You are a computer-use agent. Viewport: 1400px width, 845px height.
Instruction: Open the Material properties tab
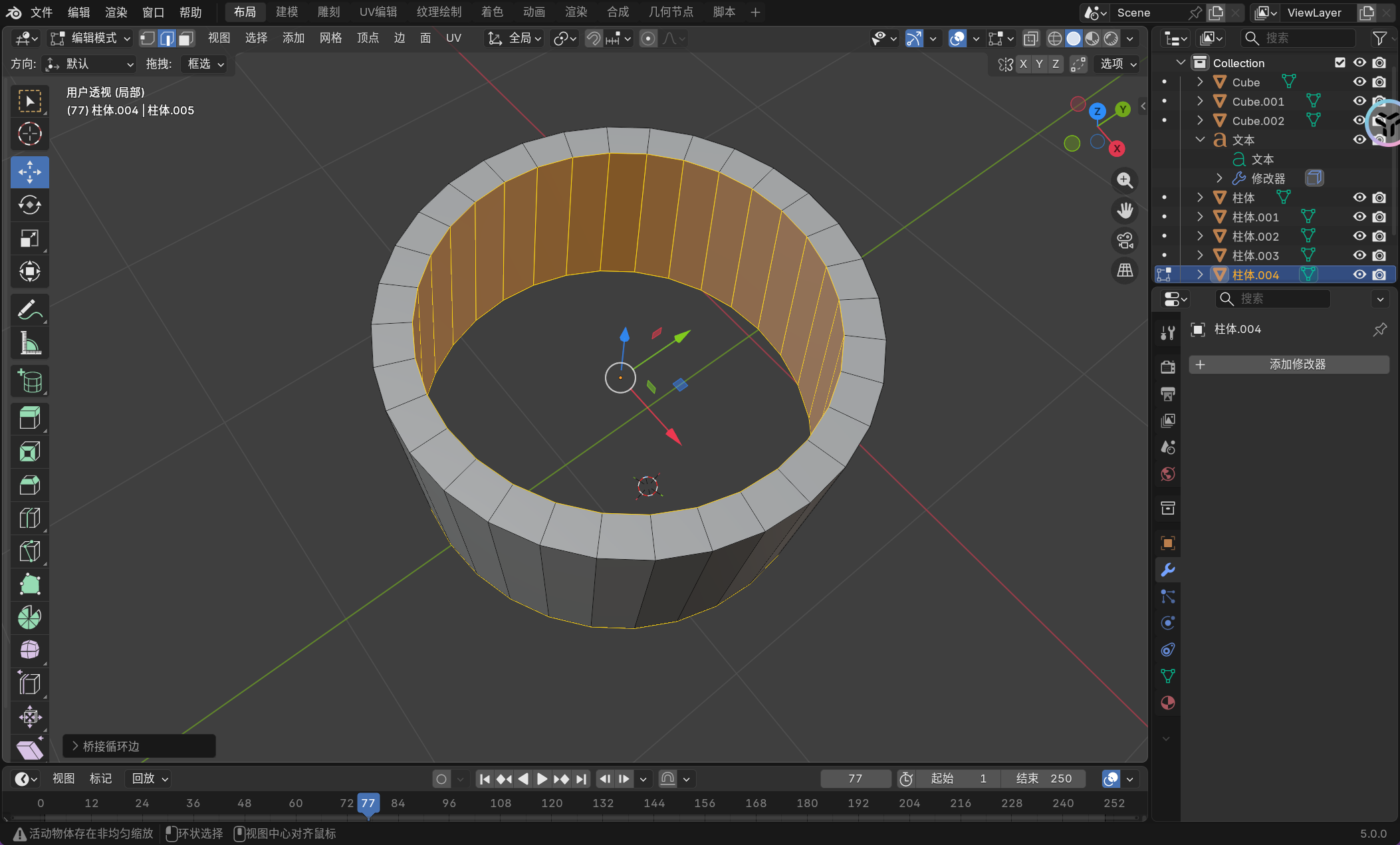(x=1167, y=703)
